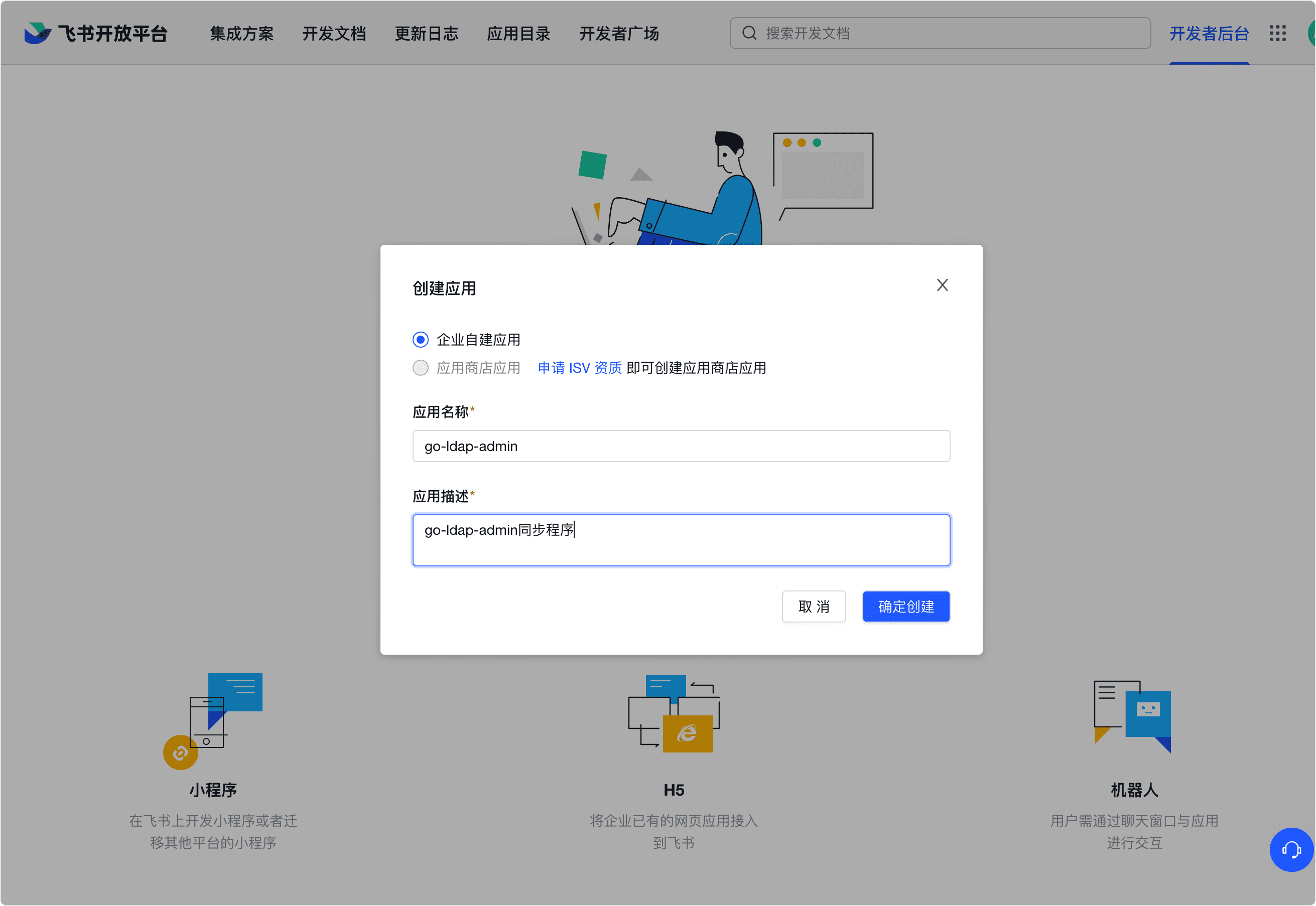Select the 应用商店应用 radio button
The width and height of the screenshot is (1316, 906).
pos(420,368)
